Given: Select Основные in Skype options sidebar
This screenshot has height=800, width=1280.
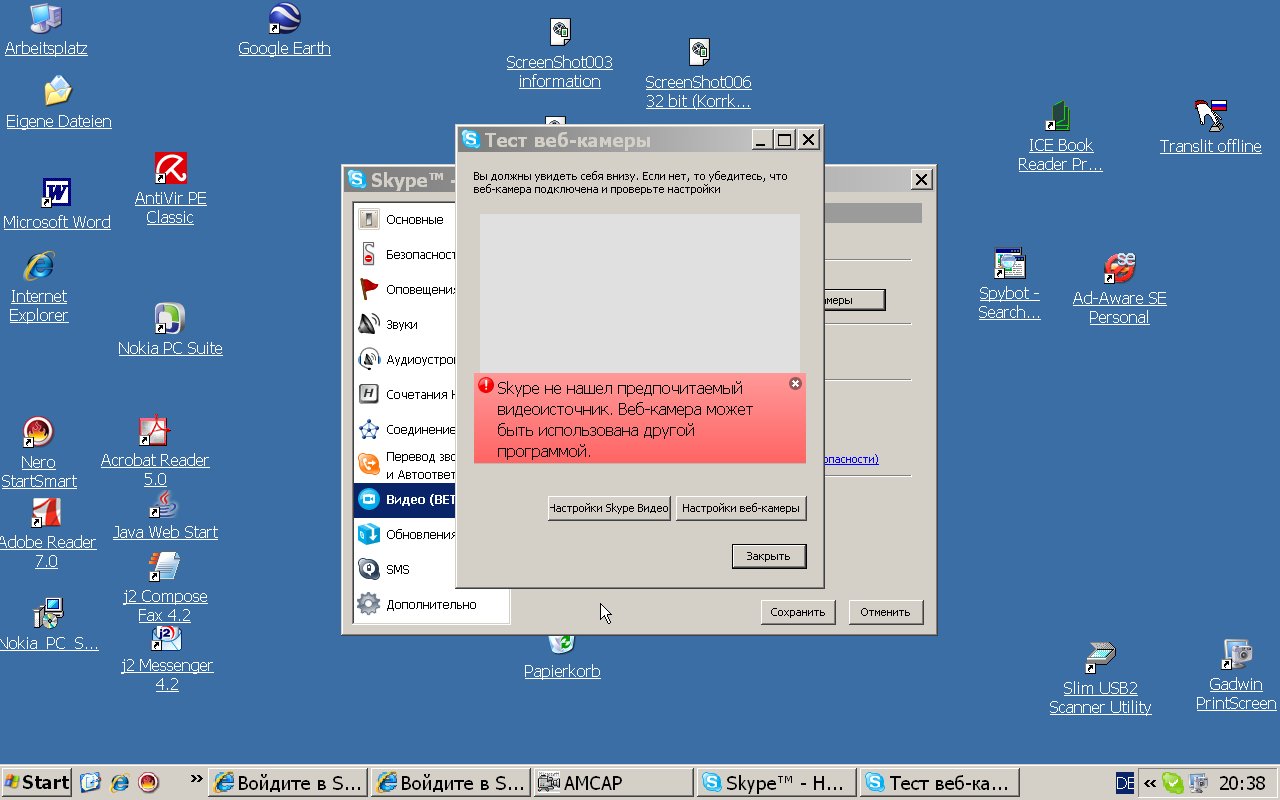Looking at the screenshot, I should pos(405,219).
